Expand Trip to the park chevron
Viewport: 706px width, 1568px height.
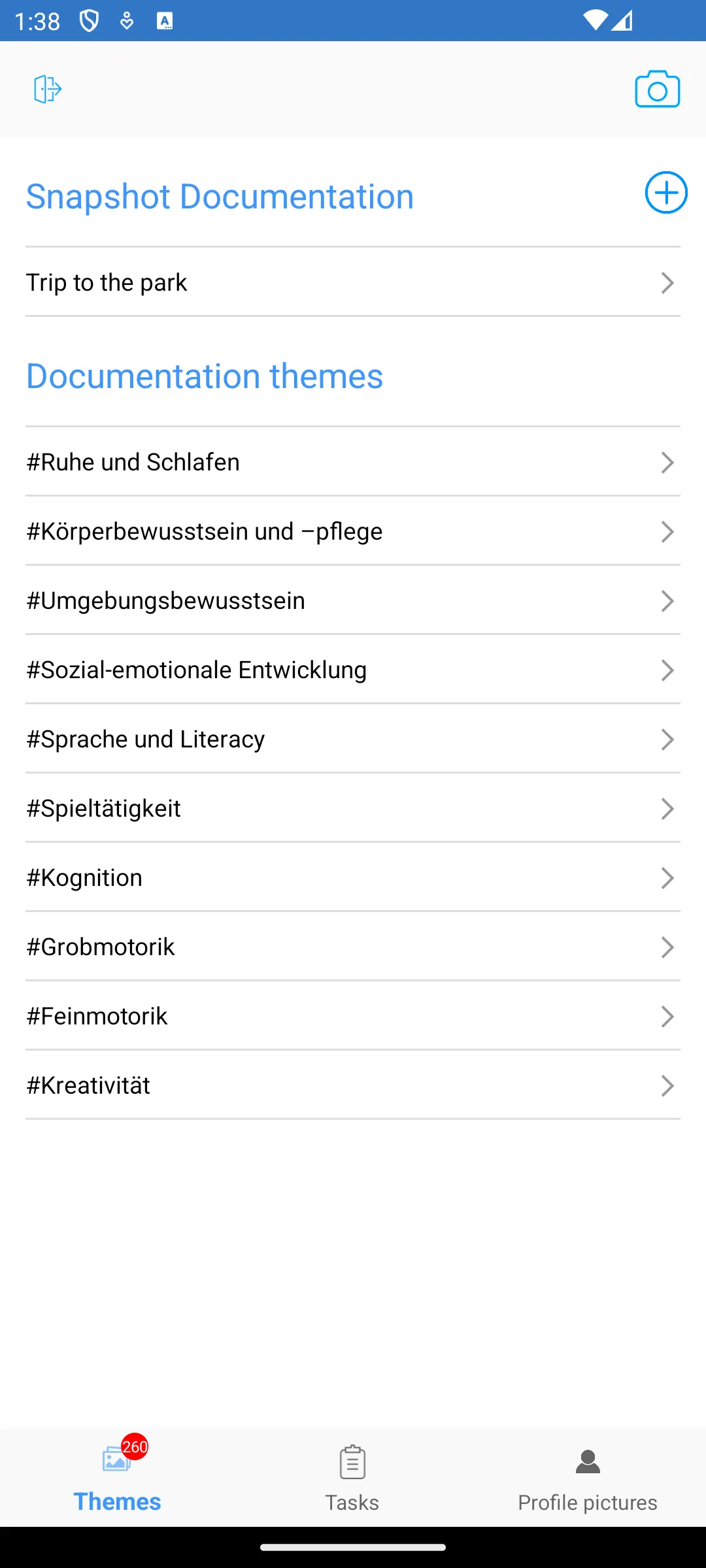coord(667,283)
